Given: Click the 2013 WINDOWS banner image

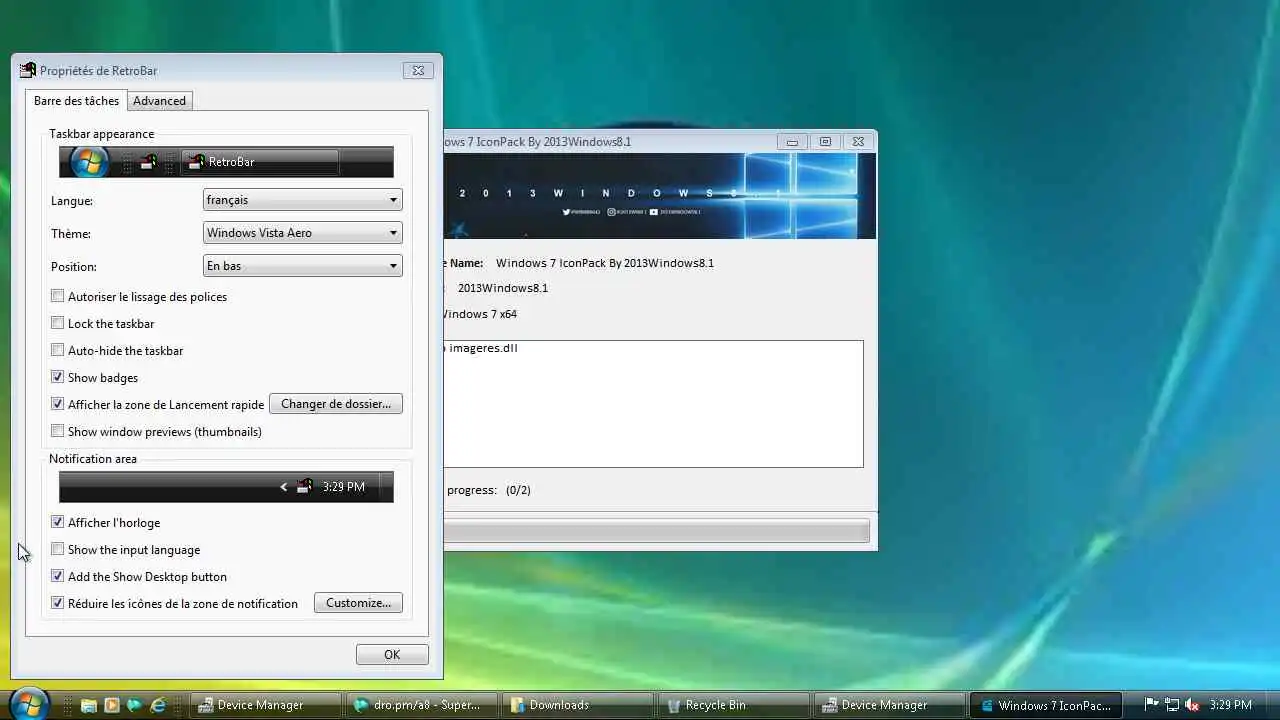Looking at the screenshot, I should (660, 196).
